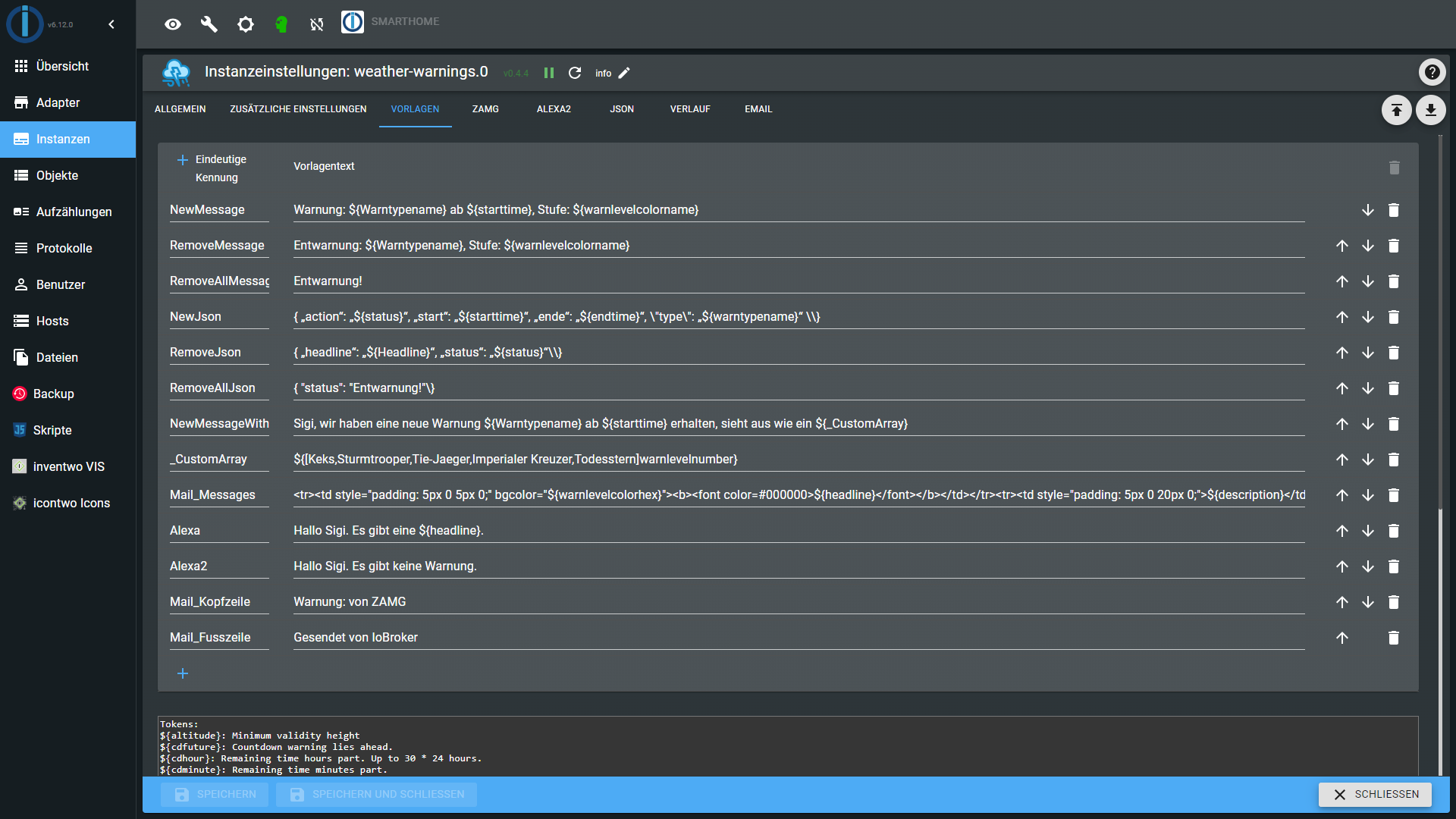Select the VORLAGEN tab
Screen dimensions: 1456x819
(x=415, y=109)
